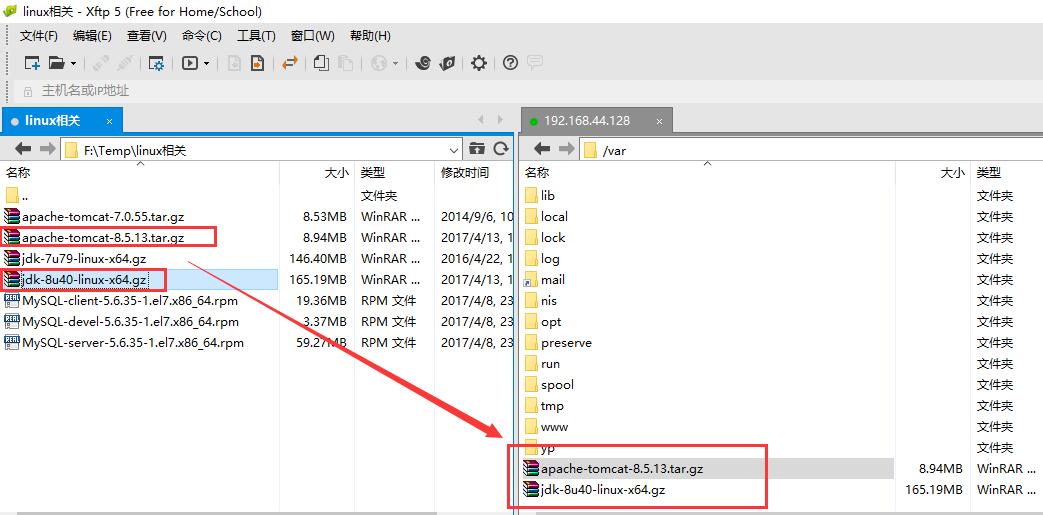
Task: Click the Copy icon in toolbar
Action: [x=321, y=63]
